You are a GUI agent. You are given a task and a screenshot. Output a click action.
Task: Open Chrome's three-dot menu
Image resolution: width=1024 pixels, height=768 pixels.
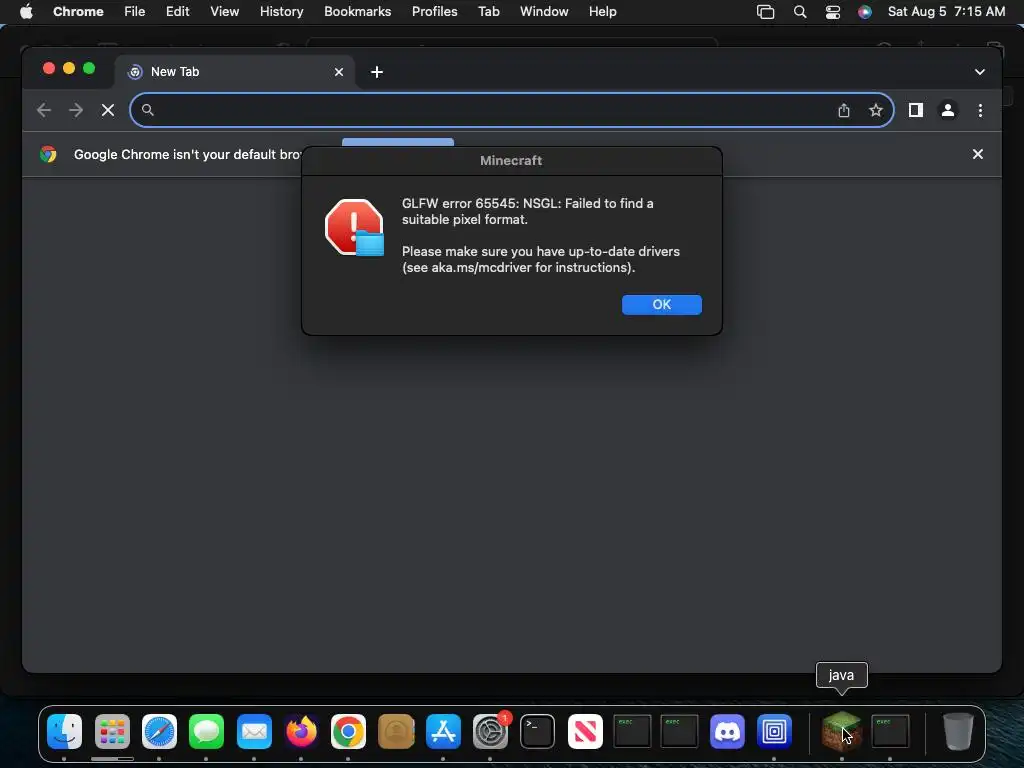tap(980, 110)
